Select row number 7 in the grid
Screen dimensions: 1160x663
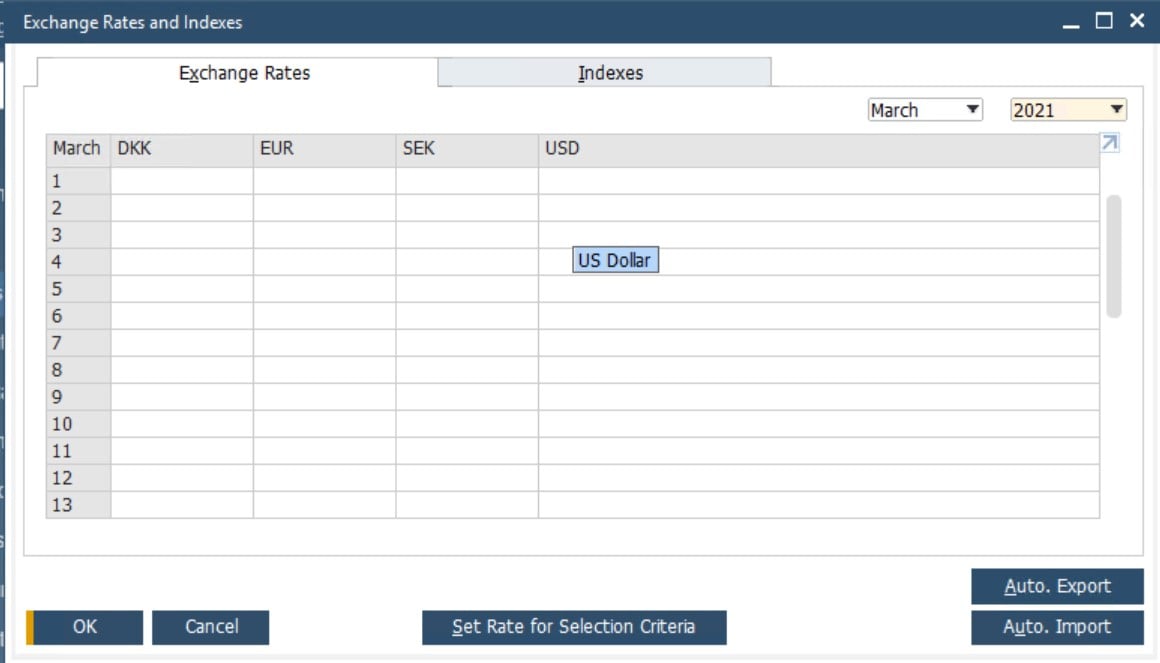point(76,342)
